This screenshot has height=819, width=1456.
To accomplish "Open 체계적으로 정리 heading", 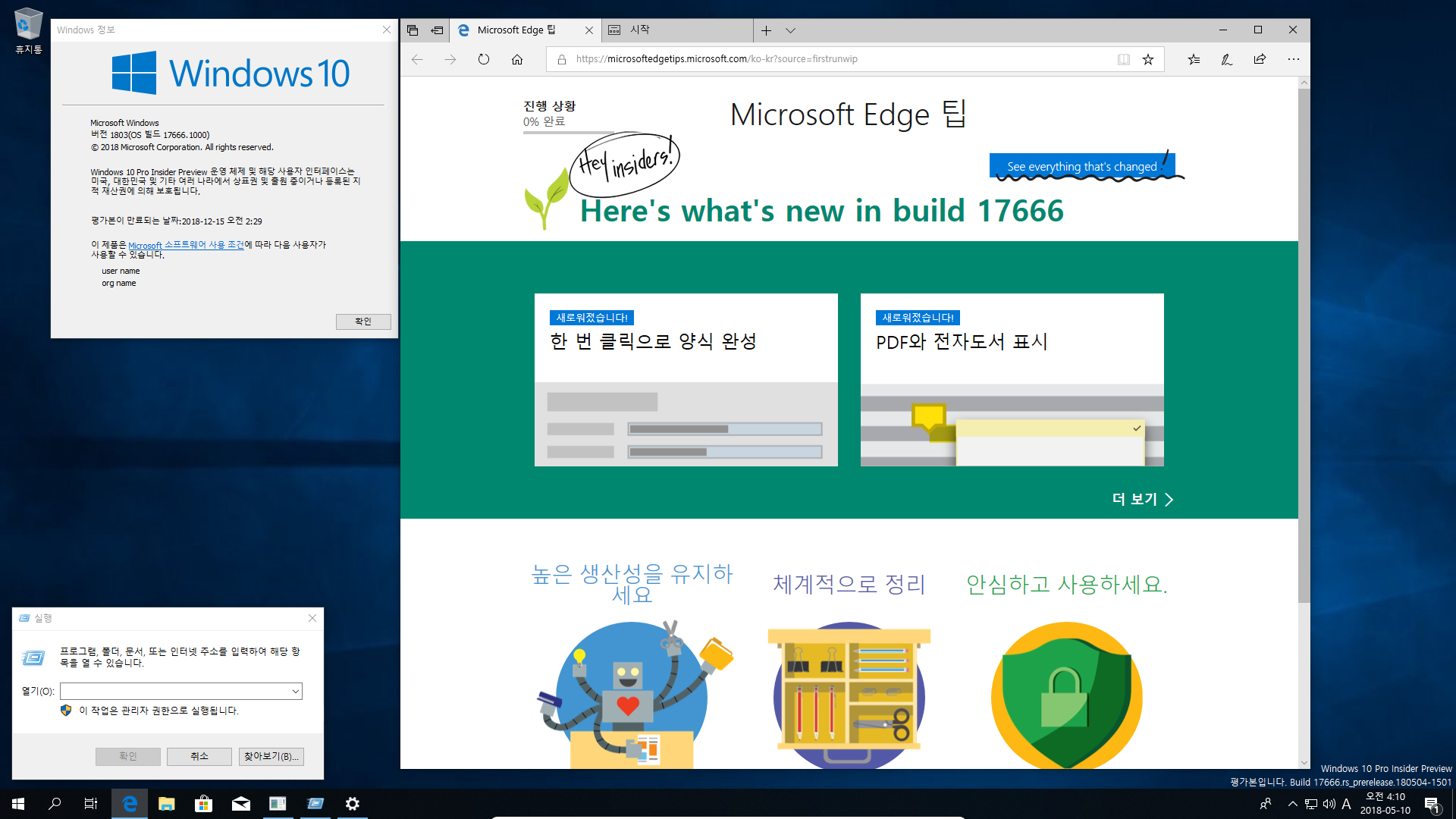I will pos(849,584).
